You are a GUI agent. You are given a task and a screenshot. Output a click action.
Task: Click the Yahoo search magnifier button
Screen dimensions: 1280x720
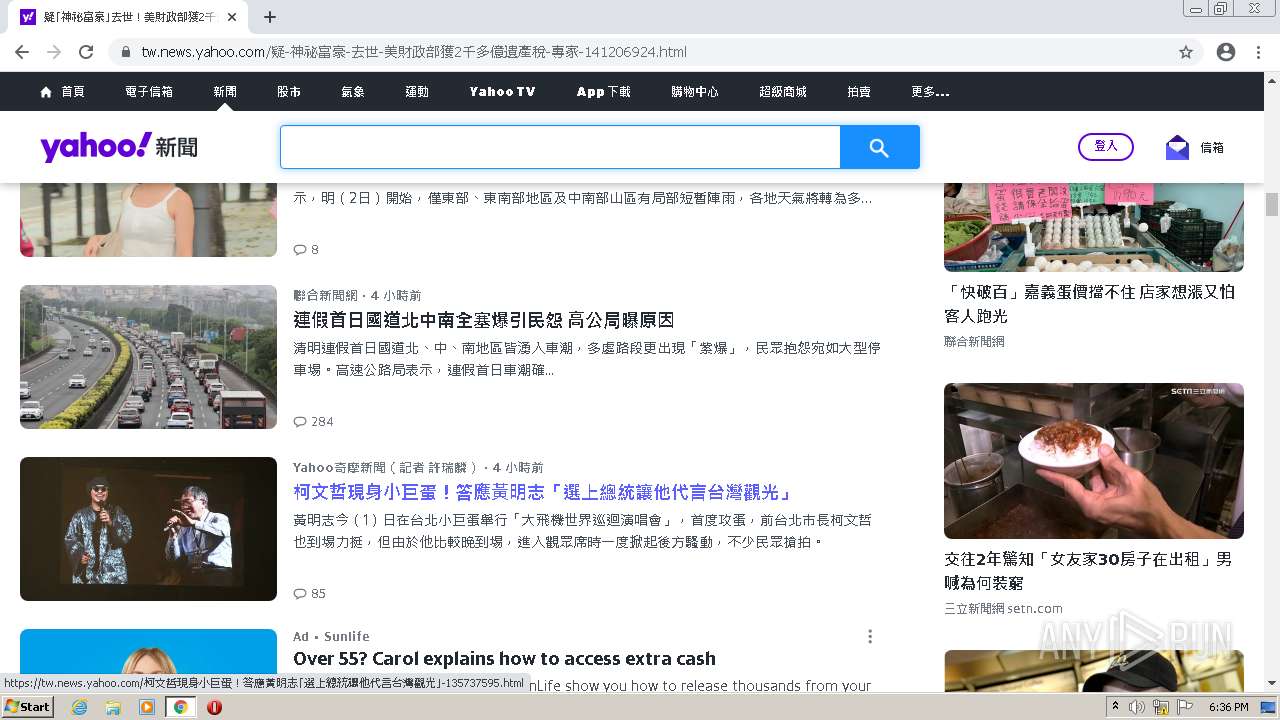[879, 148]
